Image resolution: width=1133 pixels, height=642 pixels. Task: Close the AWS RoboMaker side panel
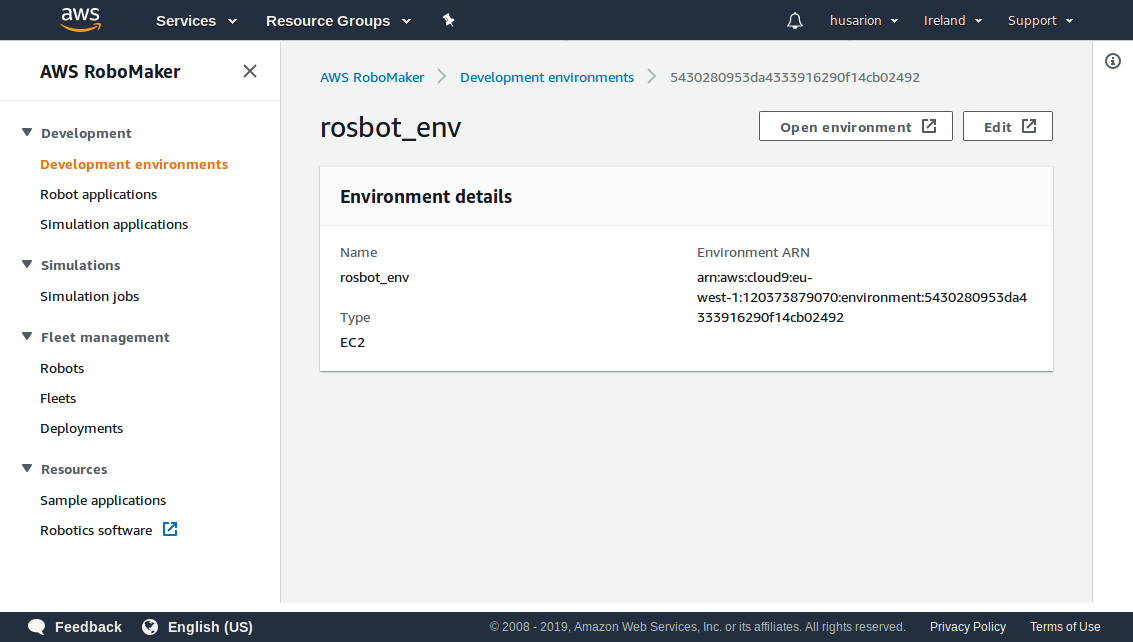coord(250,71)
